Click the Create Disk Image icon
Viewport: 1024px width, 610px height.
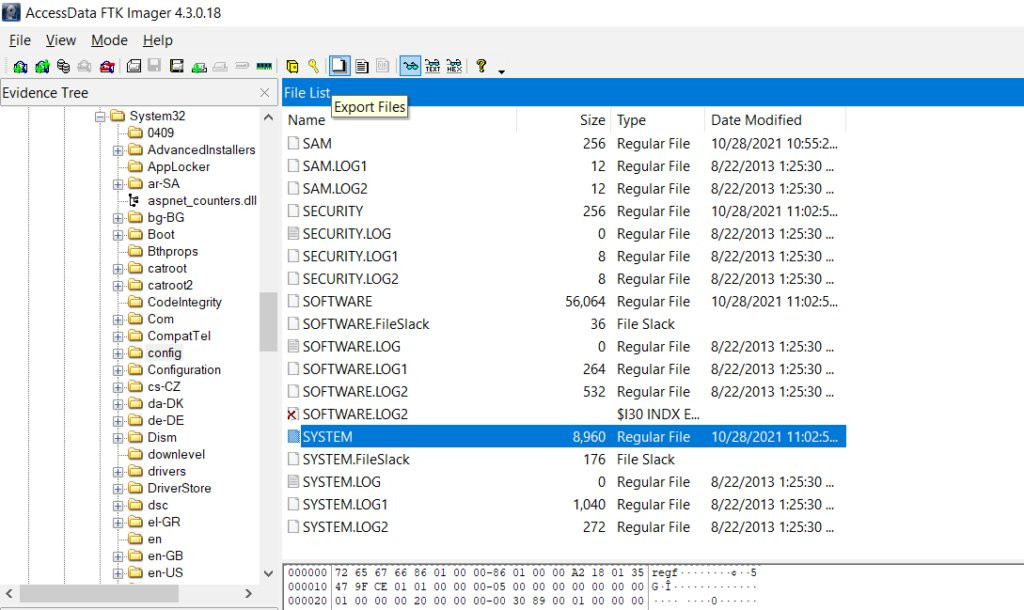pos(134,66)
